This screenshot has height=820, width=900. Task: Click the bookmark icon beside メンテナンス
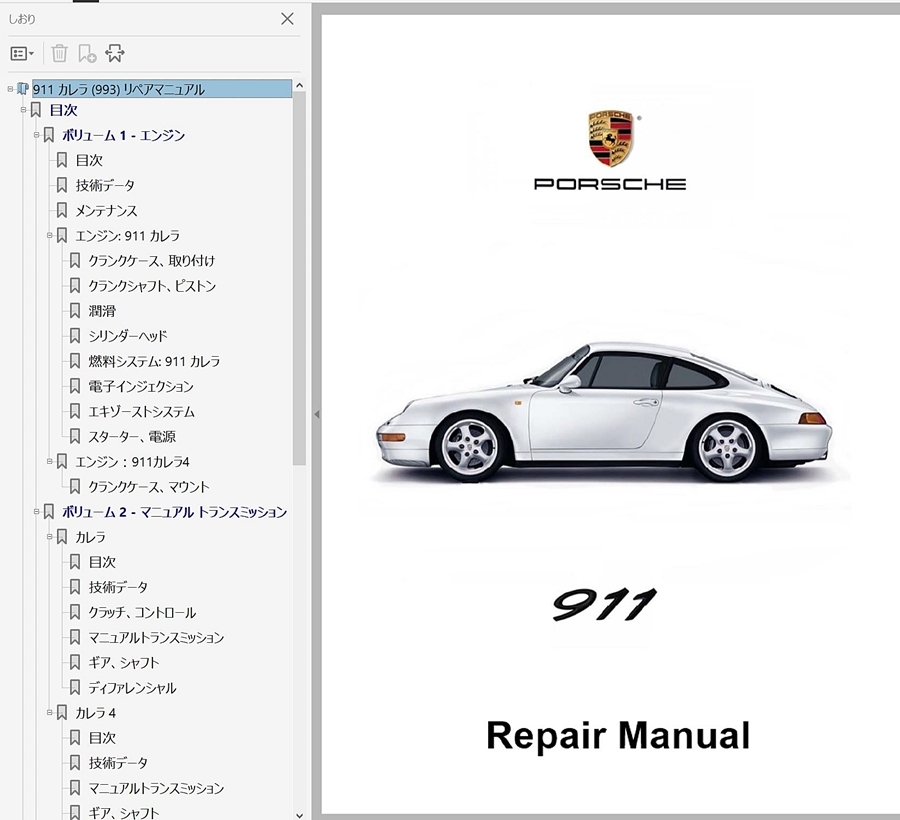coord(62,211)
